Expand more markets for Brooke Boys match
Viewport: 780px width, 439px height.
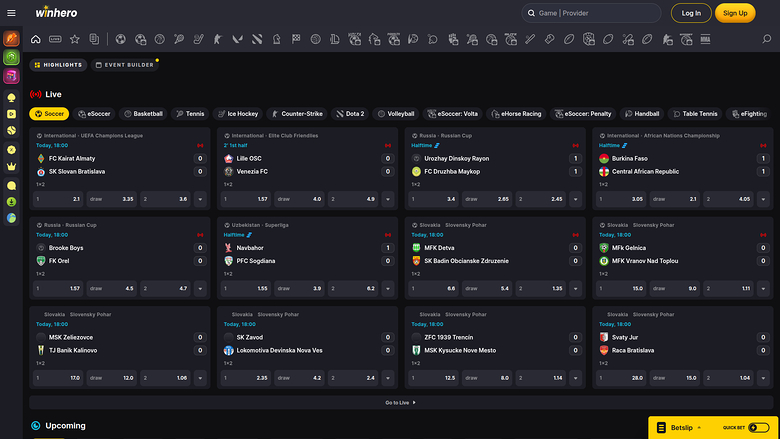coord(200,288)
